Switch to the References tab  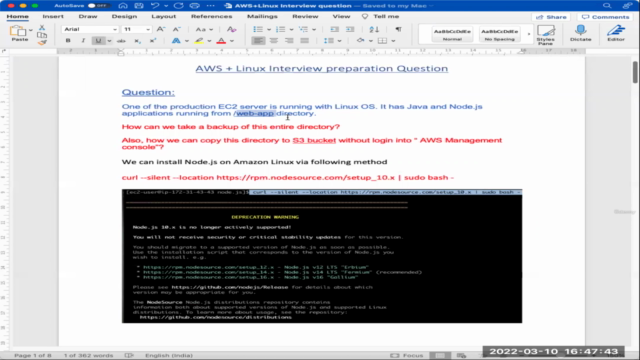click(x=211, y=17)
